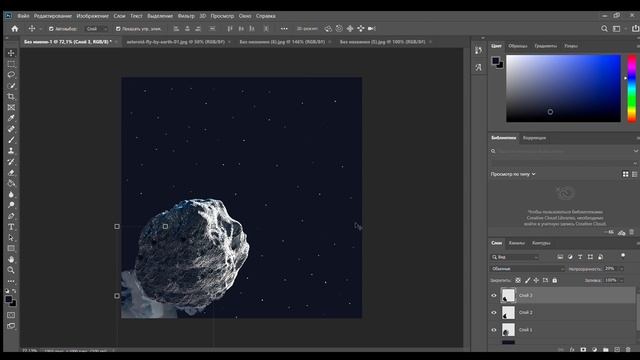Select the Lasso tool
Image resolution: width=640 pixels, height=360 pixels.
point(11,75)
